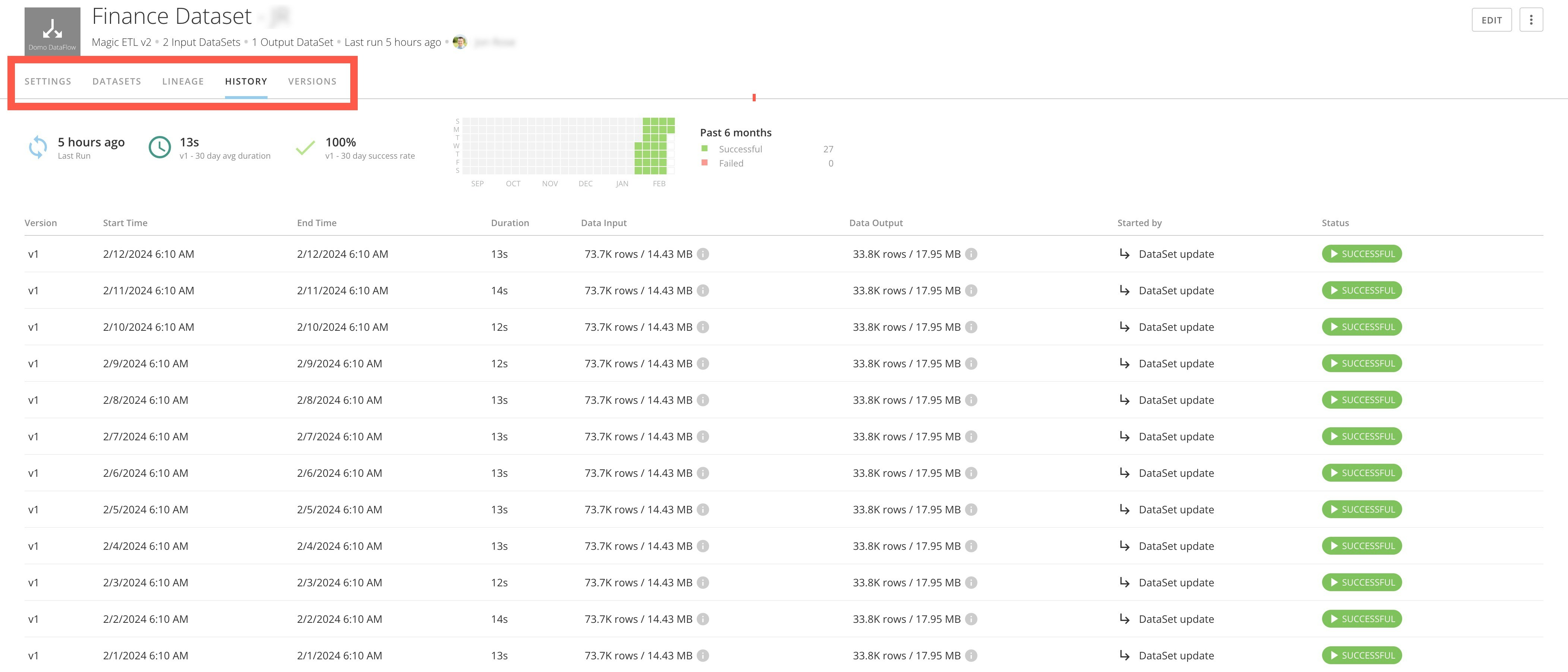Click DataSet update arrow icon for 2/8/2024 run
Screen dimensions: 1568x672
click(x=1124, y=400)
